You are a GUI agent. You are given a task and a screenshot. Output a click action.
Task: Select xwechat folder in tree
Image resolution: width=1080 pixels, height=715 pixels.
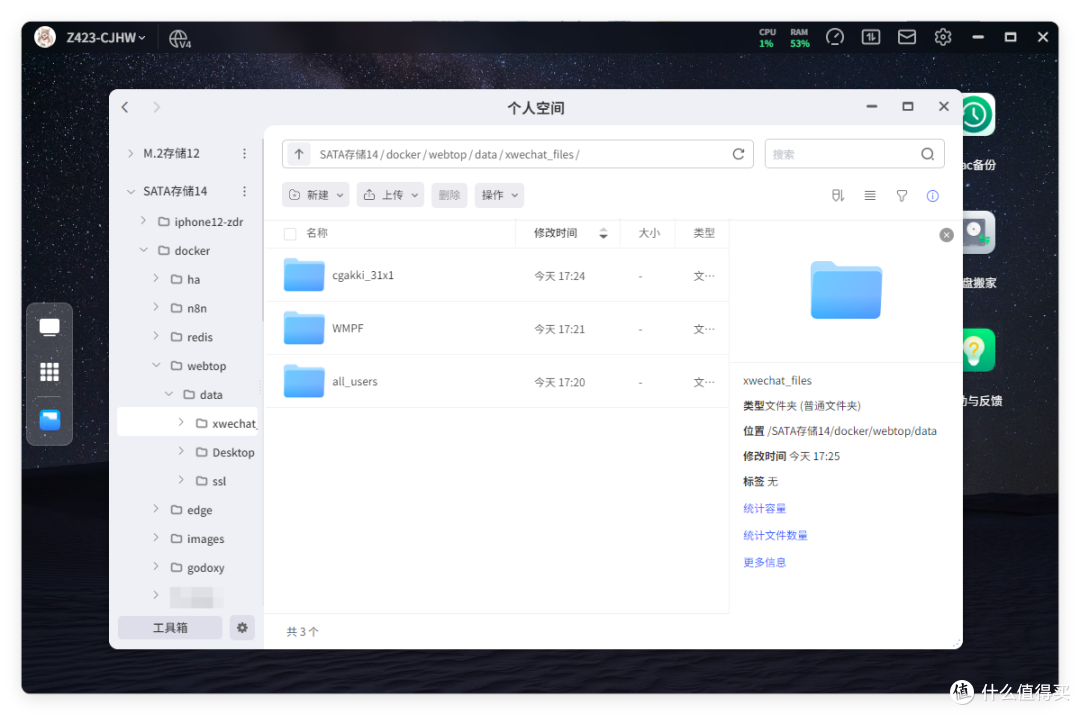pyautogui.click(x=188, y=423)
